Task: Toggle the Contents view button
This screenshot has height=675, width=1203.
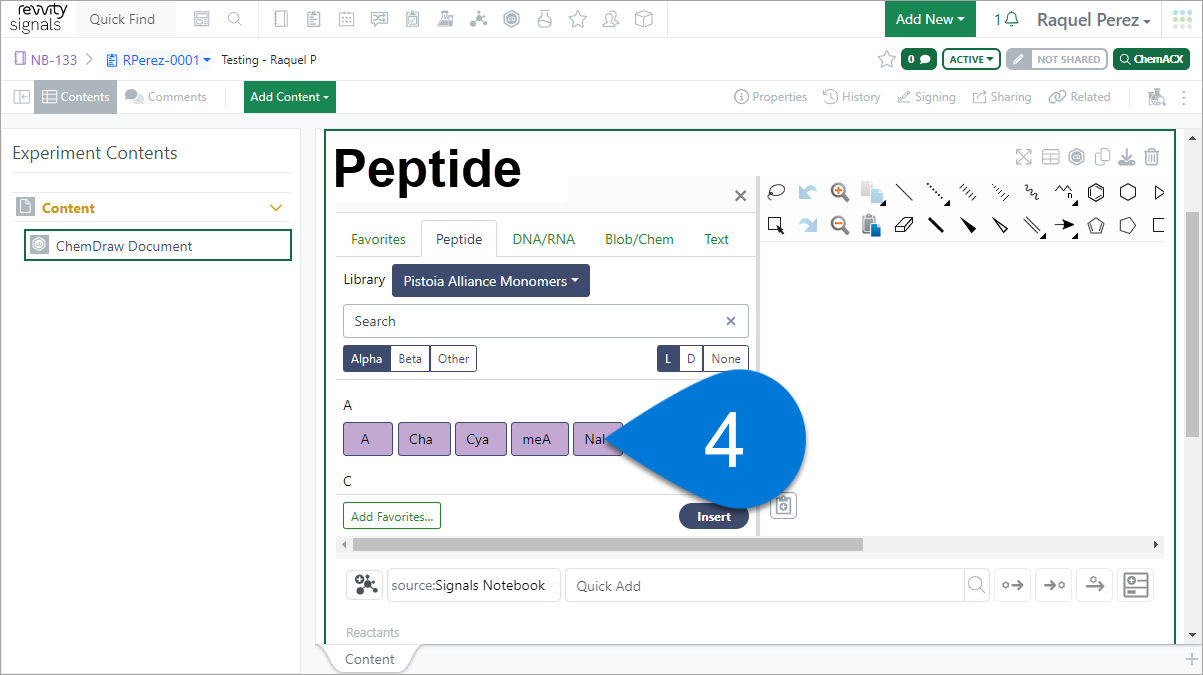Action: 76,97
